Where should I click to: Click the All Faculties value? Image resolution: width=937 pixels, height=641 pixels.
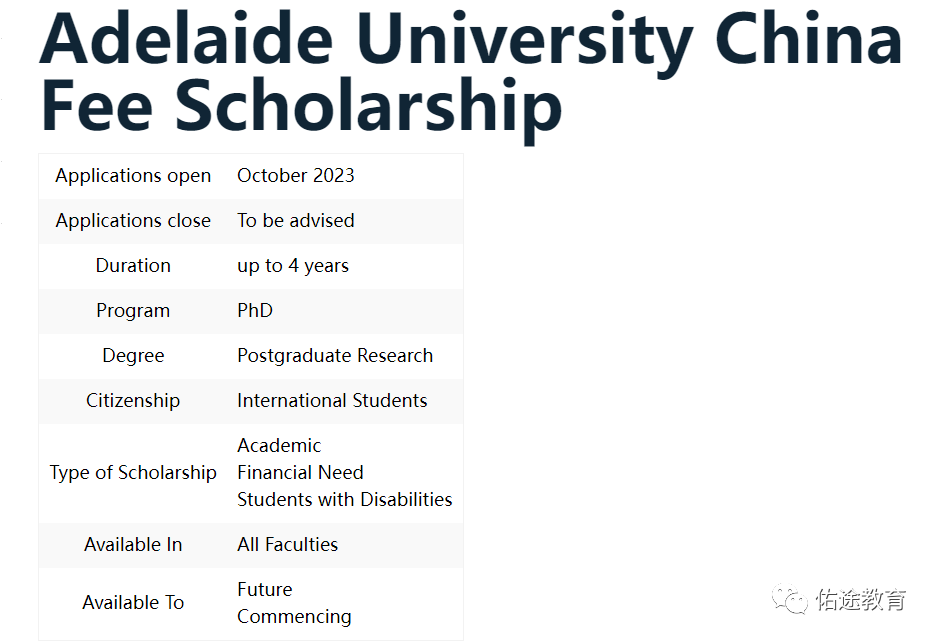pos(287,544)
